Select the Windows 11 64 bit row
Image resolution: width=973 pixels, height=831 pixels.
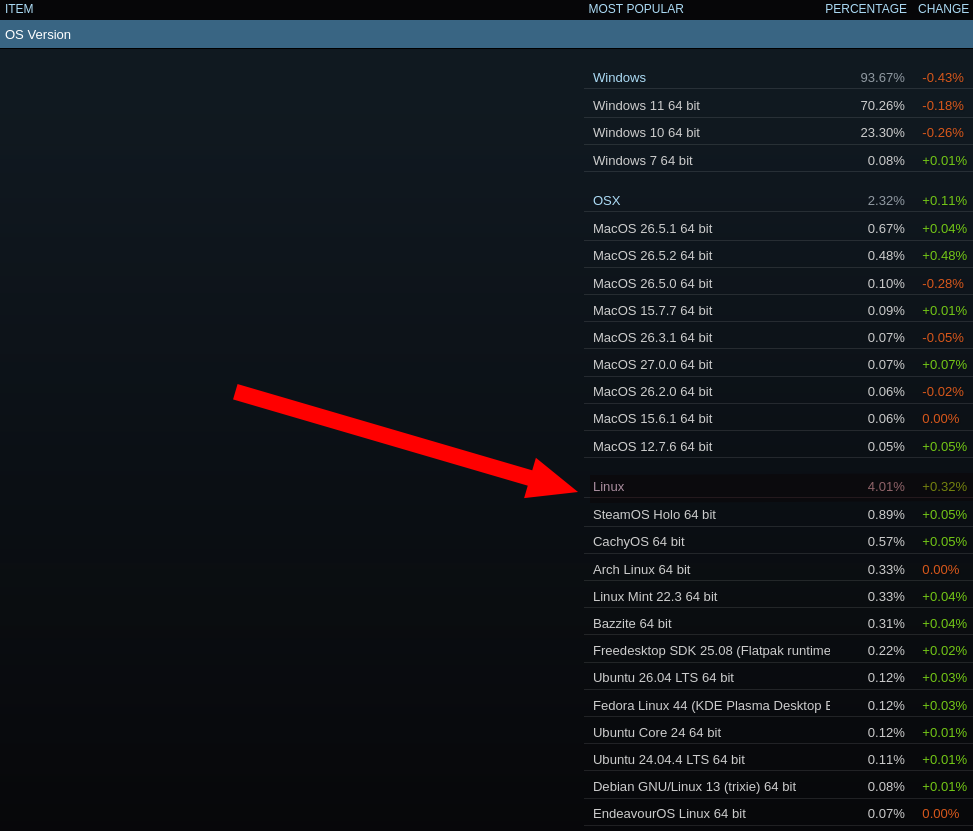(x=778, y=106)
